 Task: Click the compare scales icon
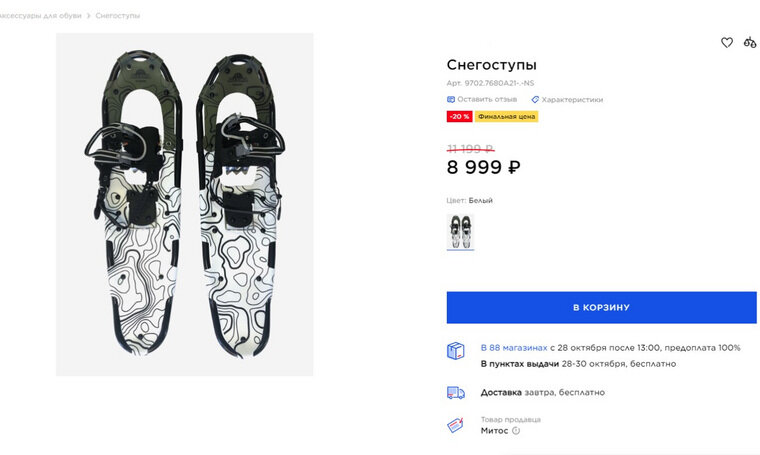(750, 42)
